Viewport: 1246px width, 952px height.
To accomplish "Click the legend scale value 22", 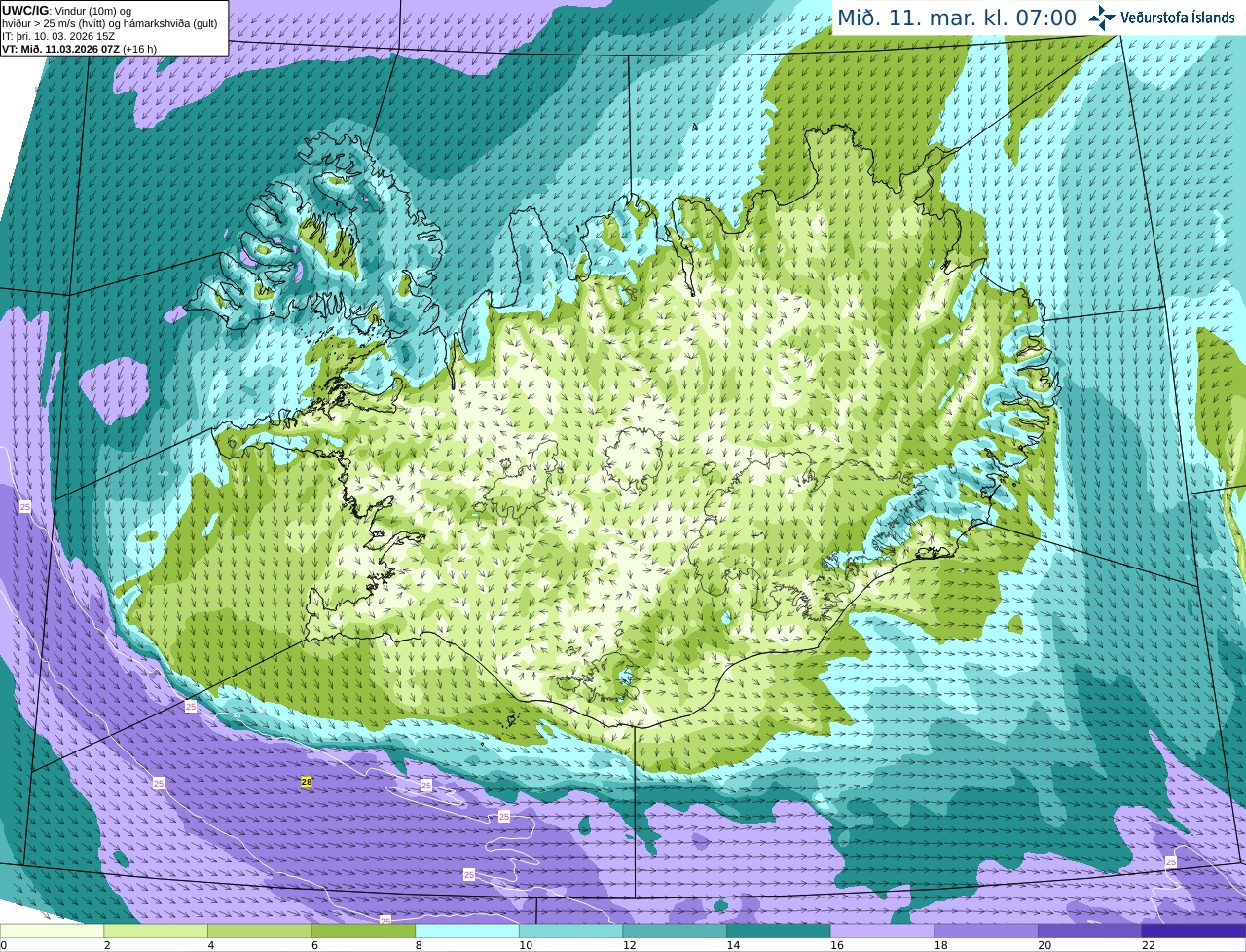I will coord(1149,945).
